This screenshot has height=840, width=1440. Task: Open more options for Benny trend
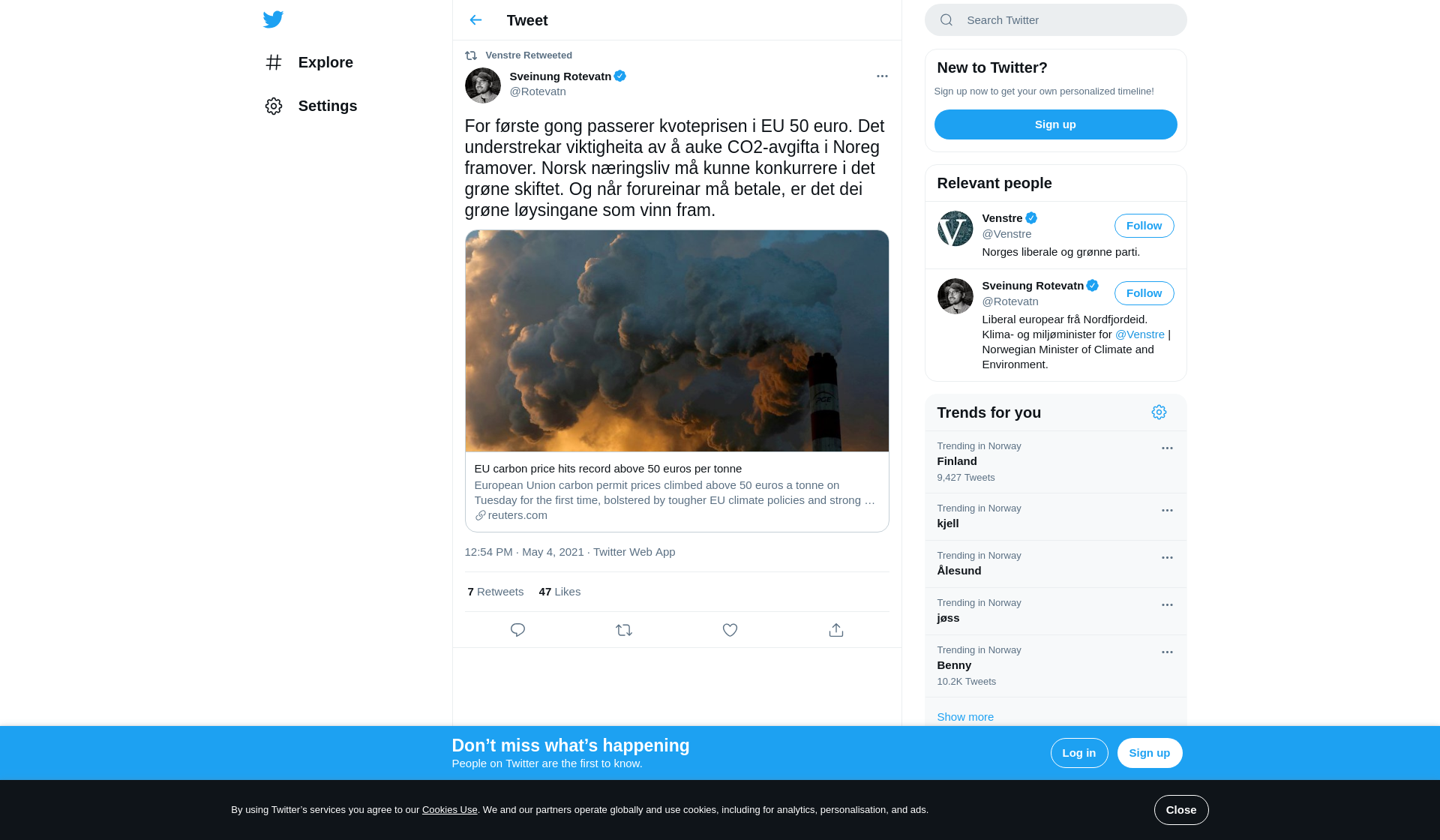pyautogui.click(x=1167, y=652)
